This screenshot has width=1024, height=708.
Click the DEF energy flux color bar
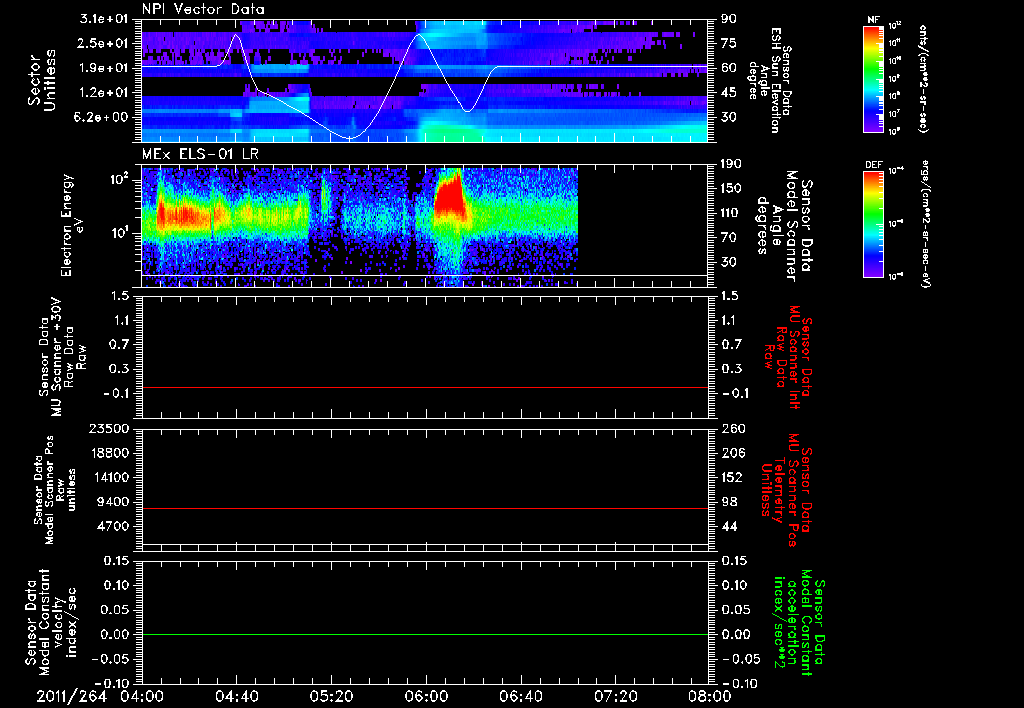[874, 224]
